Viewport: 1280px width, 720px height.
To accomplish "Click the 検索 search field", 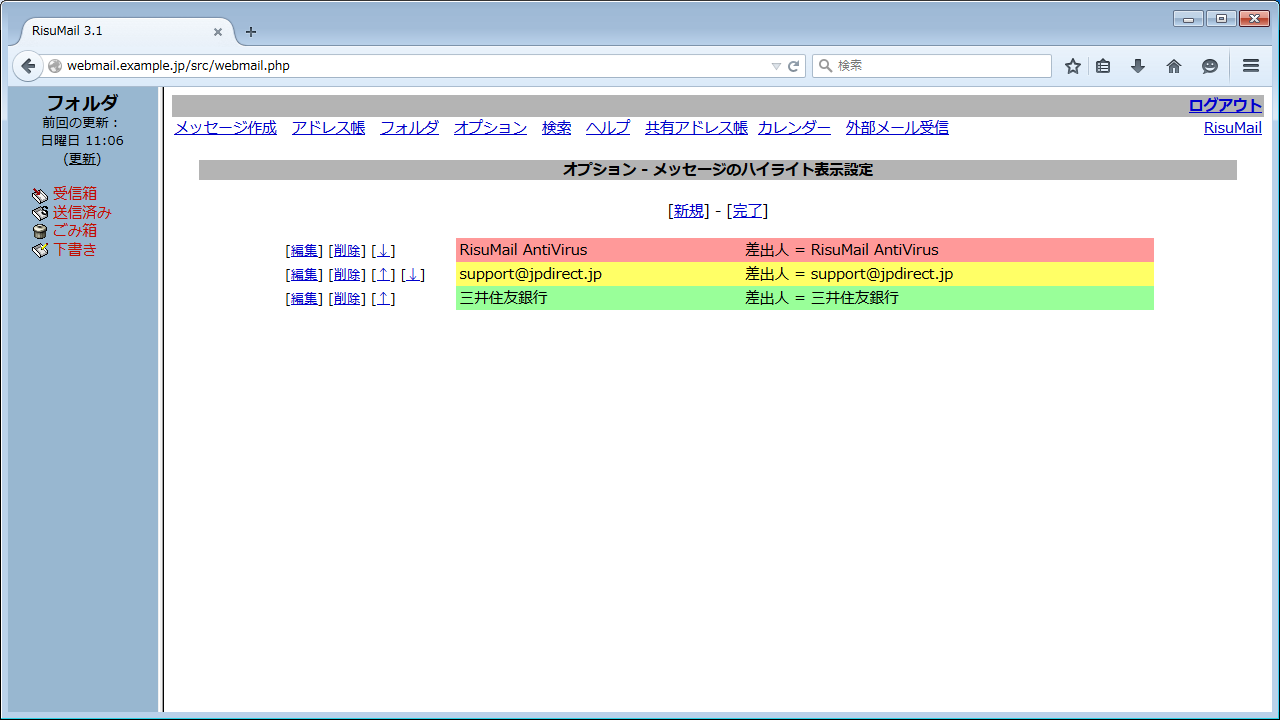I will [932, 66].
